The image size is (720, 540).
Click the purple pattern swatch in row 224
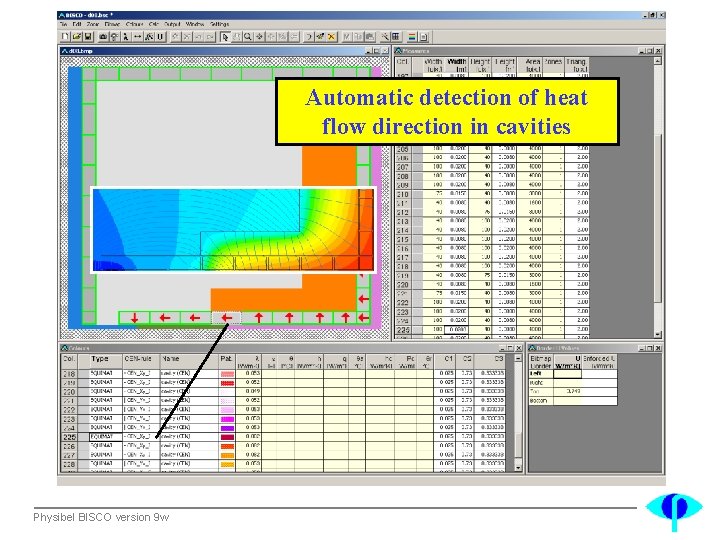point(227,428)
